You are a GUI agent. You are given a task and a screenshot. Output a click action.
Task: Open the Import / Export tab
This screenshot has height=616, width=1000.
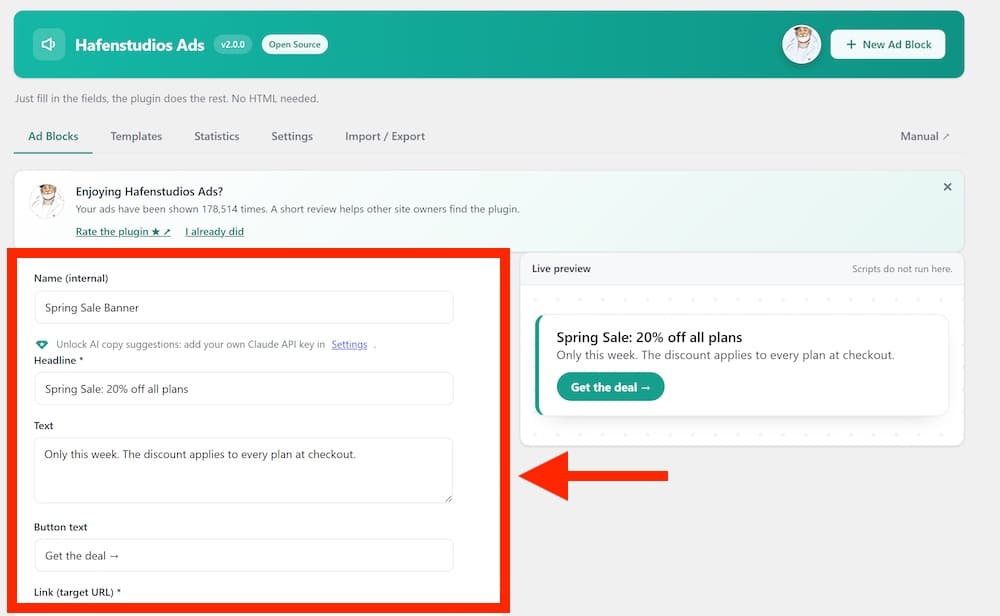click(x=385, y=136)
